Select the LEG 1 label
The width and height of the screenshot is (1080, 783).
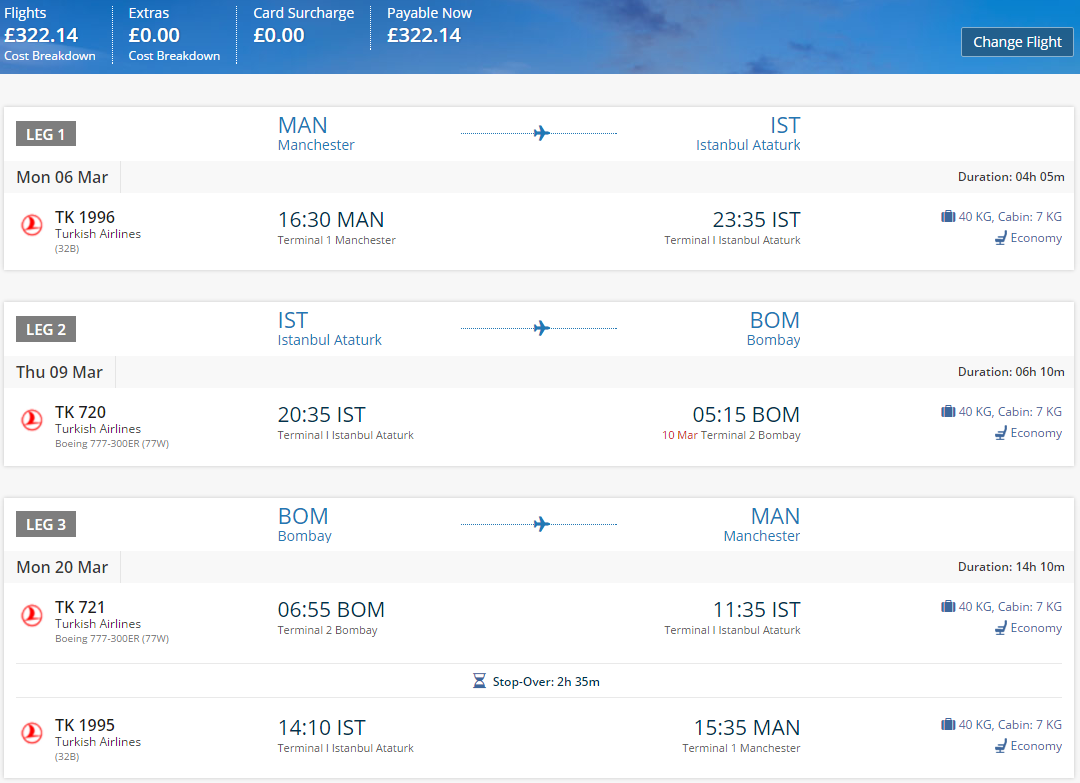pyautogui.click(x=45, y=134)
